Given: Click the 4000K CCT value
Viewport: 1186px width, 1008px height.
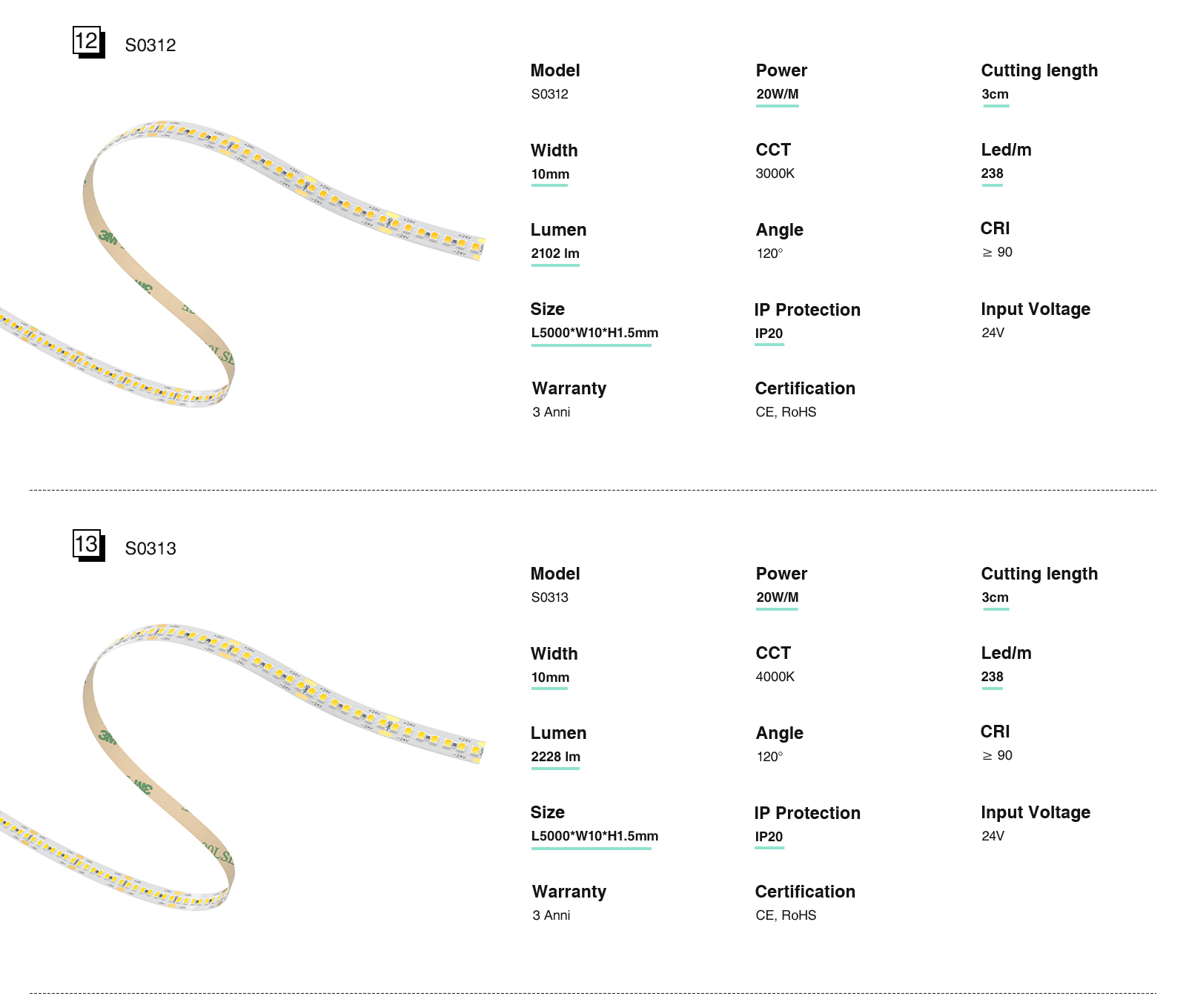Looking at the screenshot, I should tap(775, 677).
